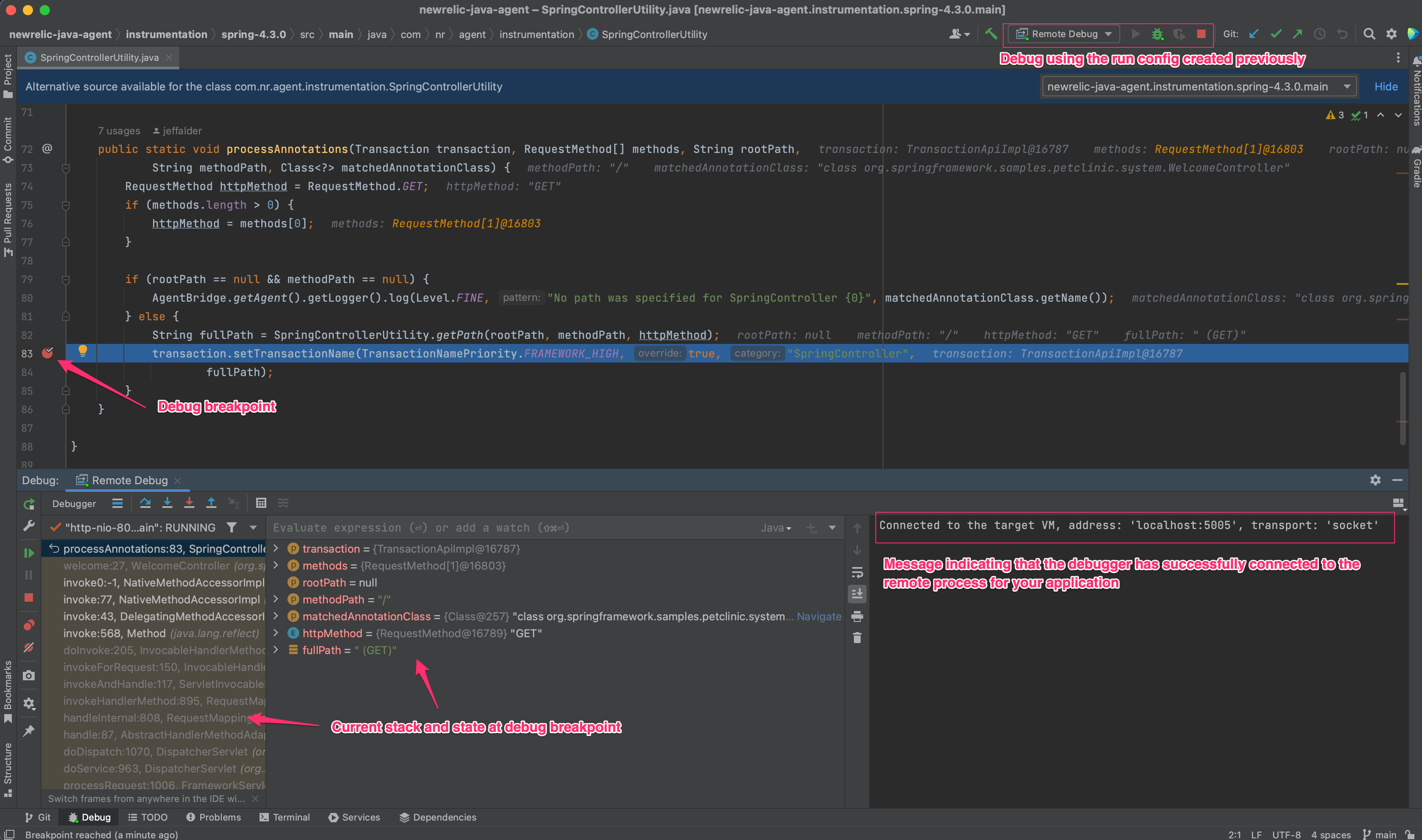
Task: Open Java language dropdown in evaluate field
Action: (x=776, y=528)
